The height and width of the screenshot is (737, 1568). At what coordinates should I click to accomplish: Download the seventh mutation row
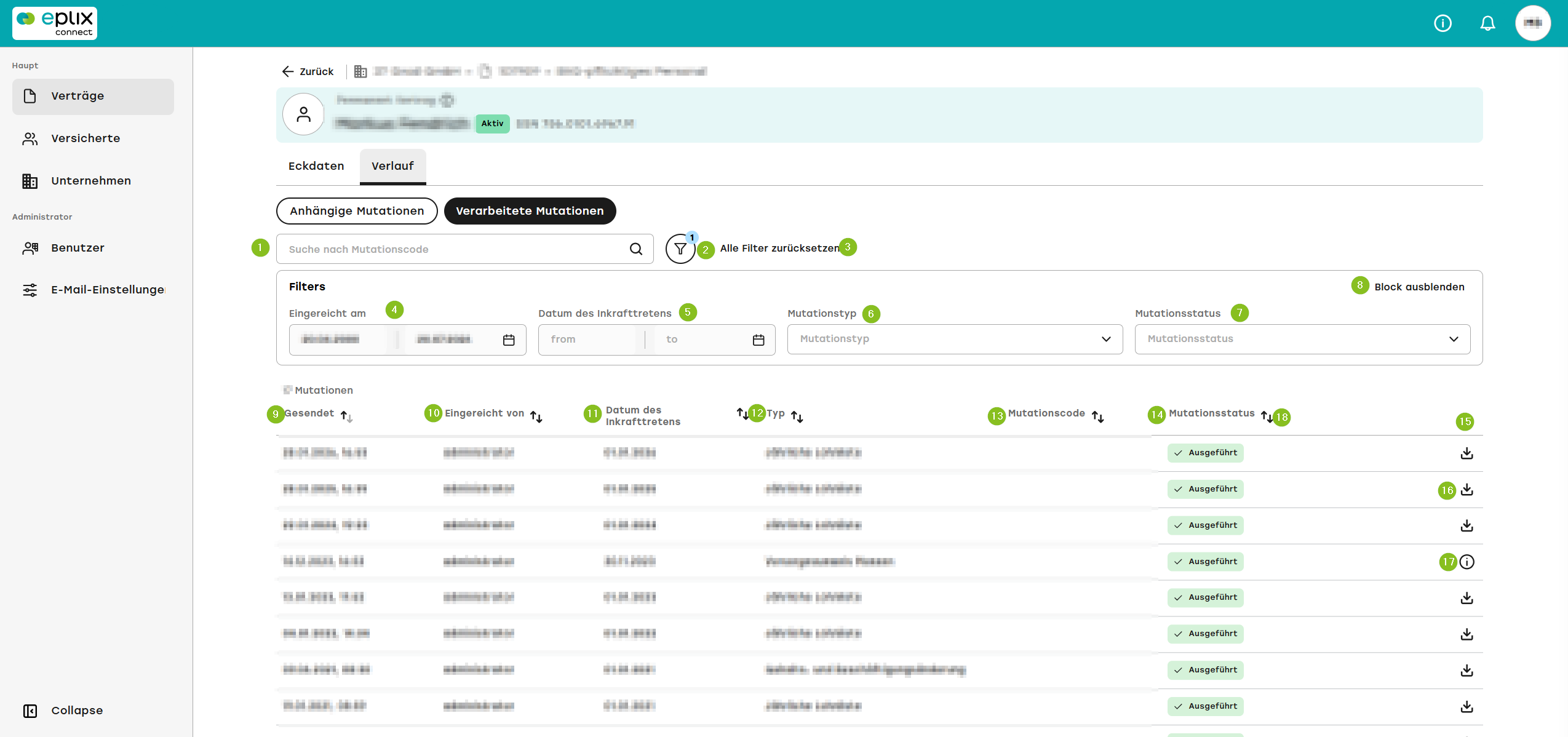point(1467,671)
